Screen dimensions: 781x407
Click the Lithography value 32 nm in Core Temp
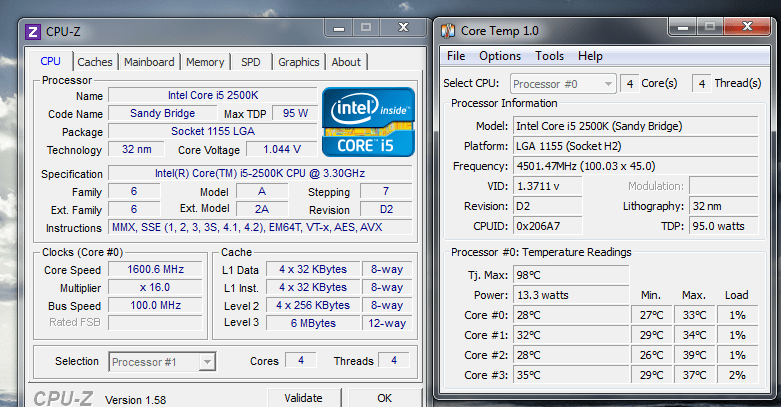click(724, 206)
